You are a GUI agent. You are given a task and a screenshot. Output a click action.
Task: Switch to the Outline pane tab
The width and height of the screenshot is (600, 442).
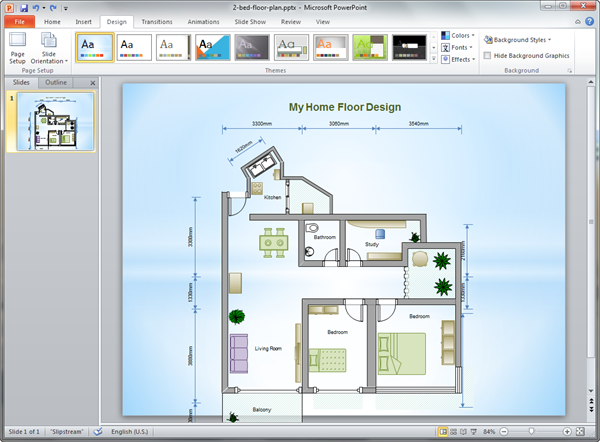point(57,82)
